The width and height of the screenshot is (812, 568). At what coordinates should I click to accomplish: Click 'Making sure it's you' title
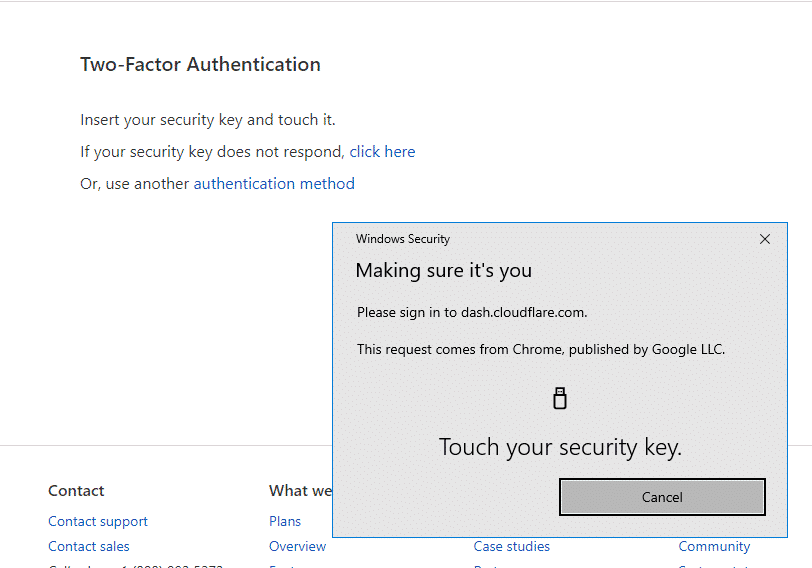pyautogui.click(x=444, y=271)
